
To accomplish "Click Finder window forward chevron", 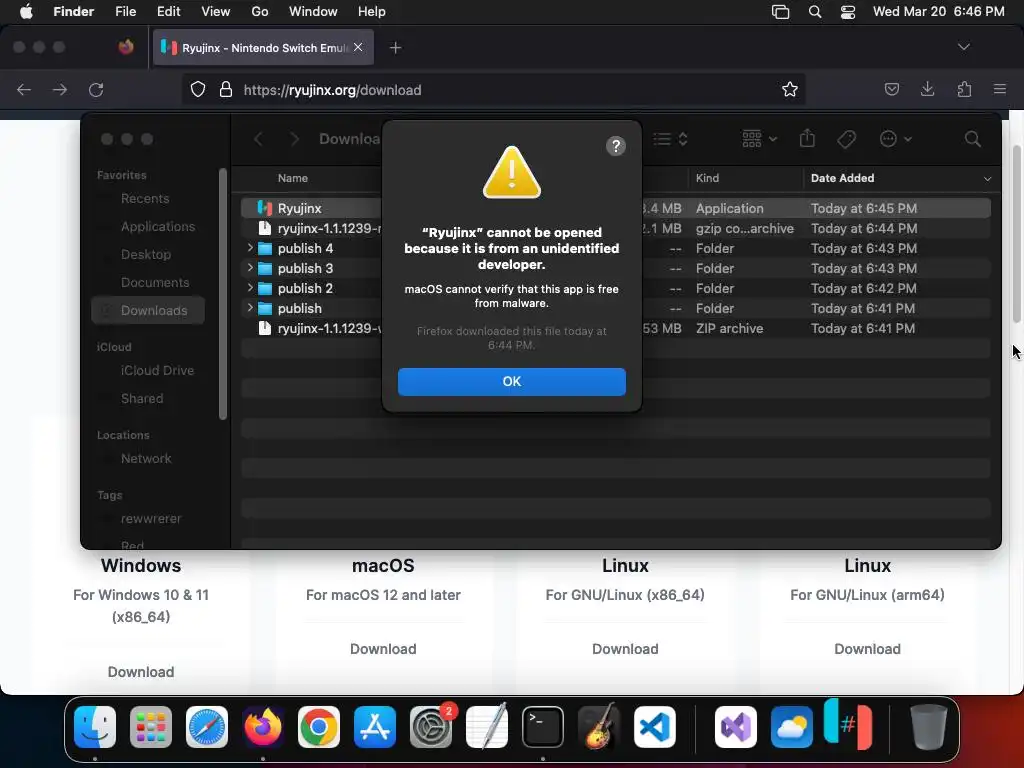I will pyautogui.click(x=295, y=139).
